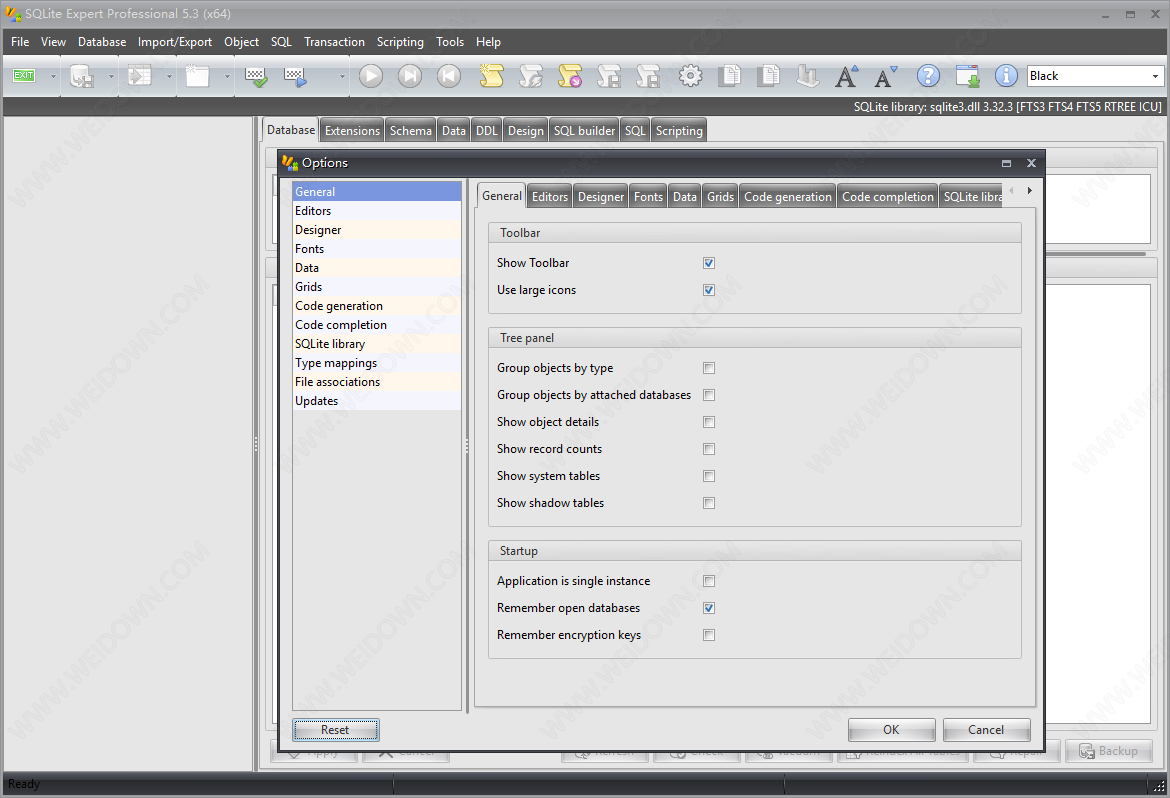Viewport: 1170px width, 798px height.
Task: Click the grey brush-holder toolbar icon
Action: (807, 75)
